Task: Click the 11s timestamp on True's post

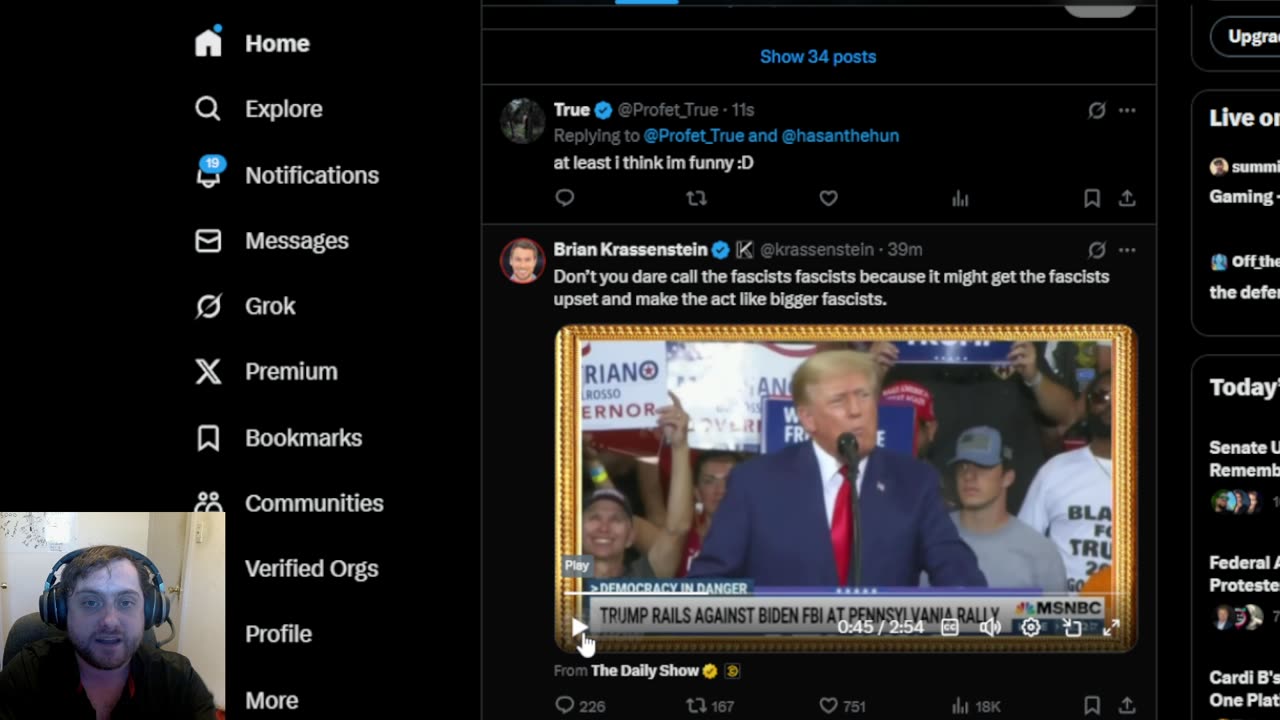Action: 742,110
